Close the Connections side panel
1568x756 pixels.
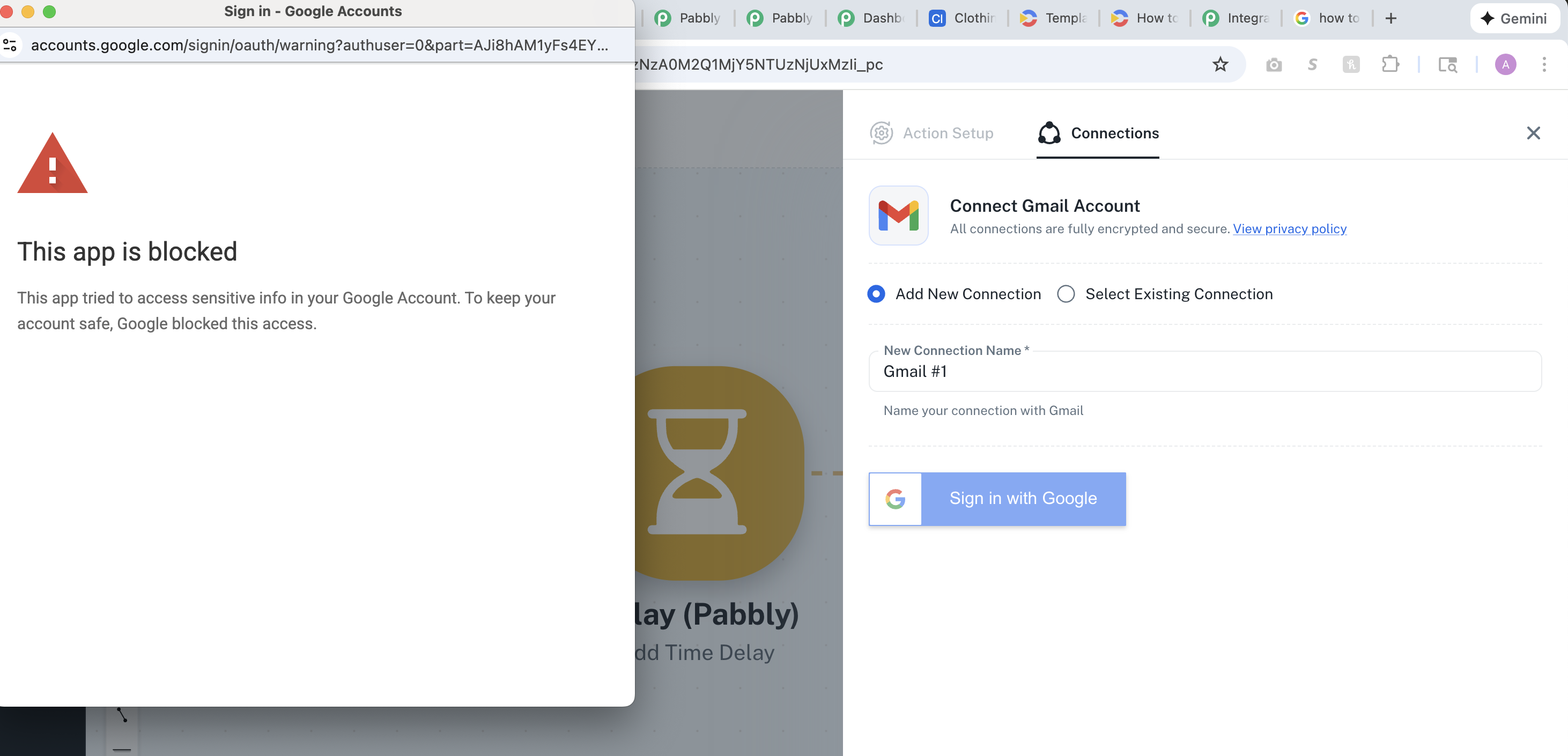click(1533, 134)
